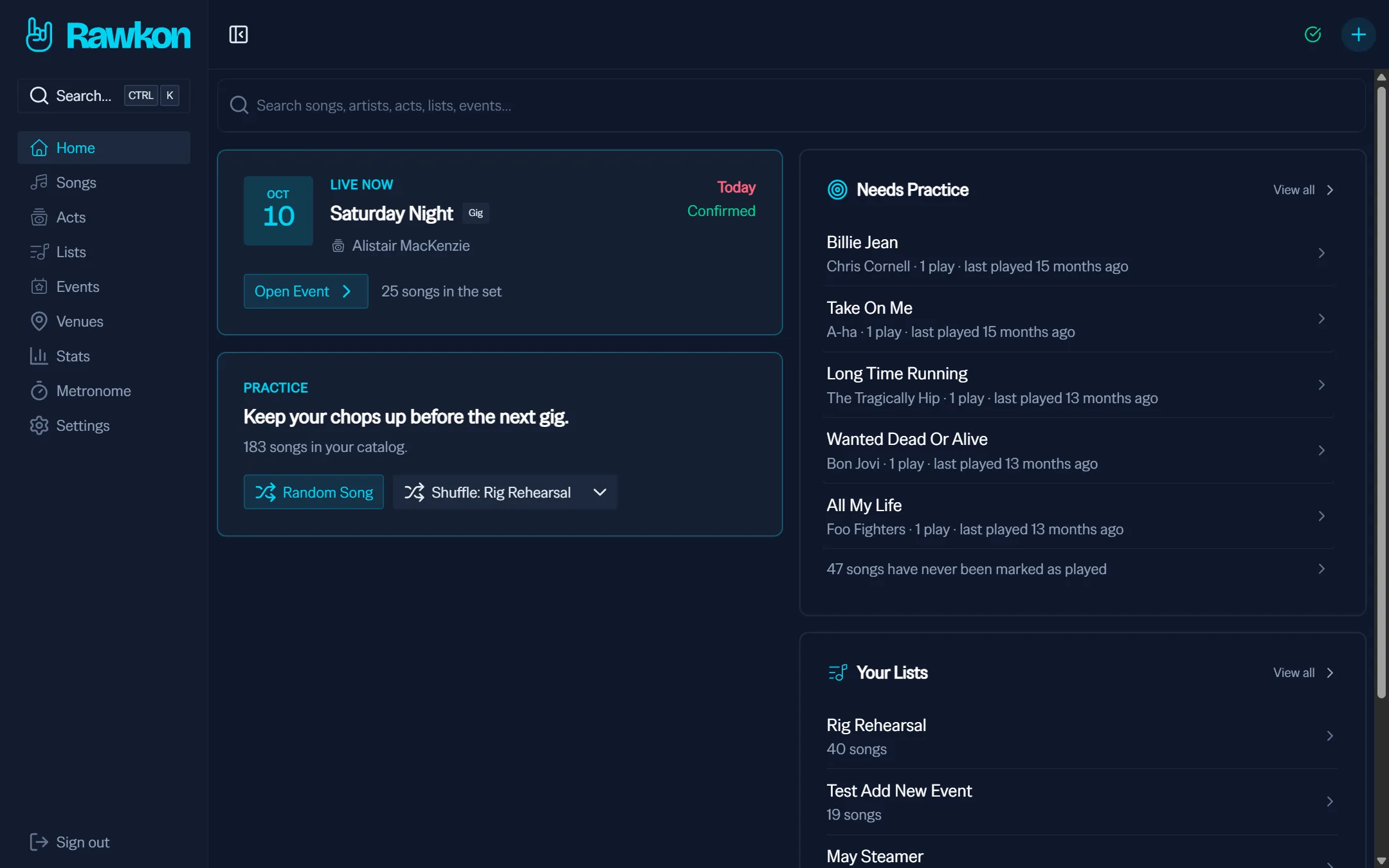Open the Events section

104,287
